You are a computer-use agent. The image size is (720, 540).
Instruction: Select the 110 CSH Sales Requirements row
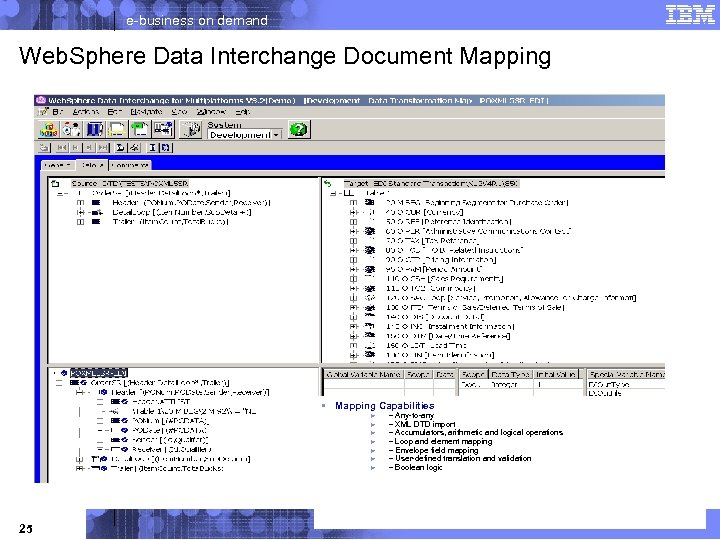444,279
